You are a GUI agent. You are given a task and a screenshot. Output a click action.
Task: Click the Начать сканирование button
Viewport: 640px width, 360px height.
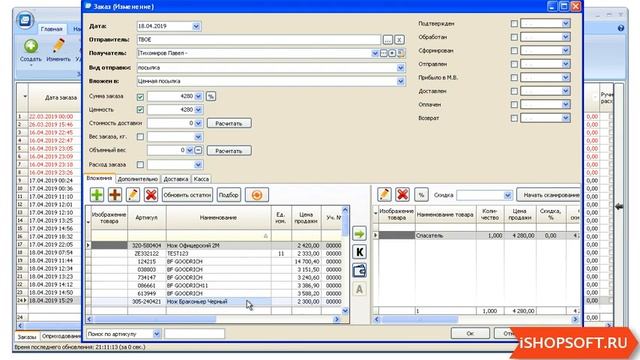tap(549, 195)
